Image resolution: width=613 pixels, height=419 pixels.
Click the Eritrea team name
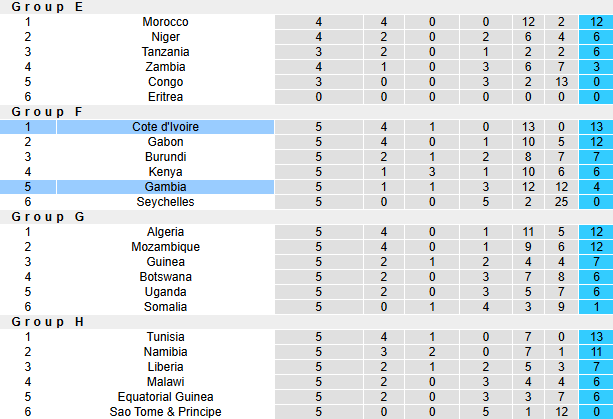165,97
